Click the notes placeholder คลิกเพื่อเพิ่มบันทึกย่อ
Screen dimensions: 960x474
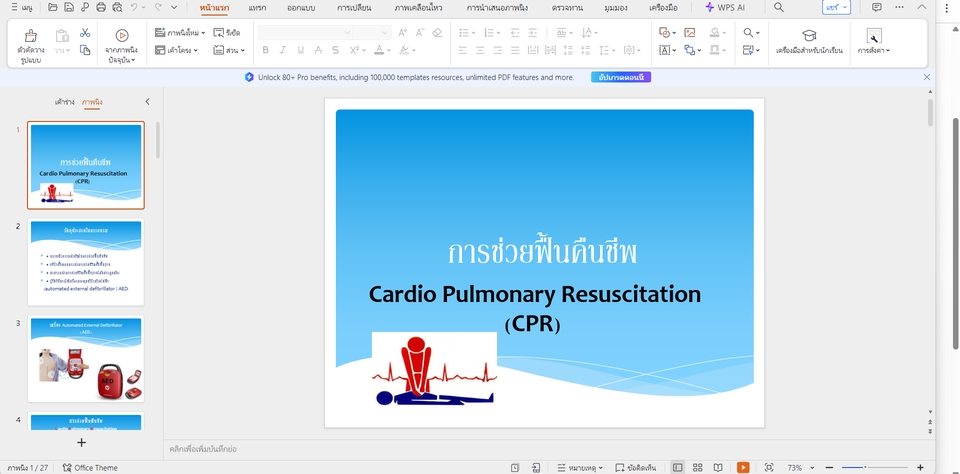[x=203, y=449]
